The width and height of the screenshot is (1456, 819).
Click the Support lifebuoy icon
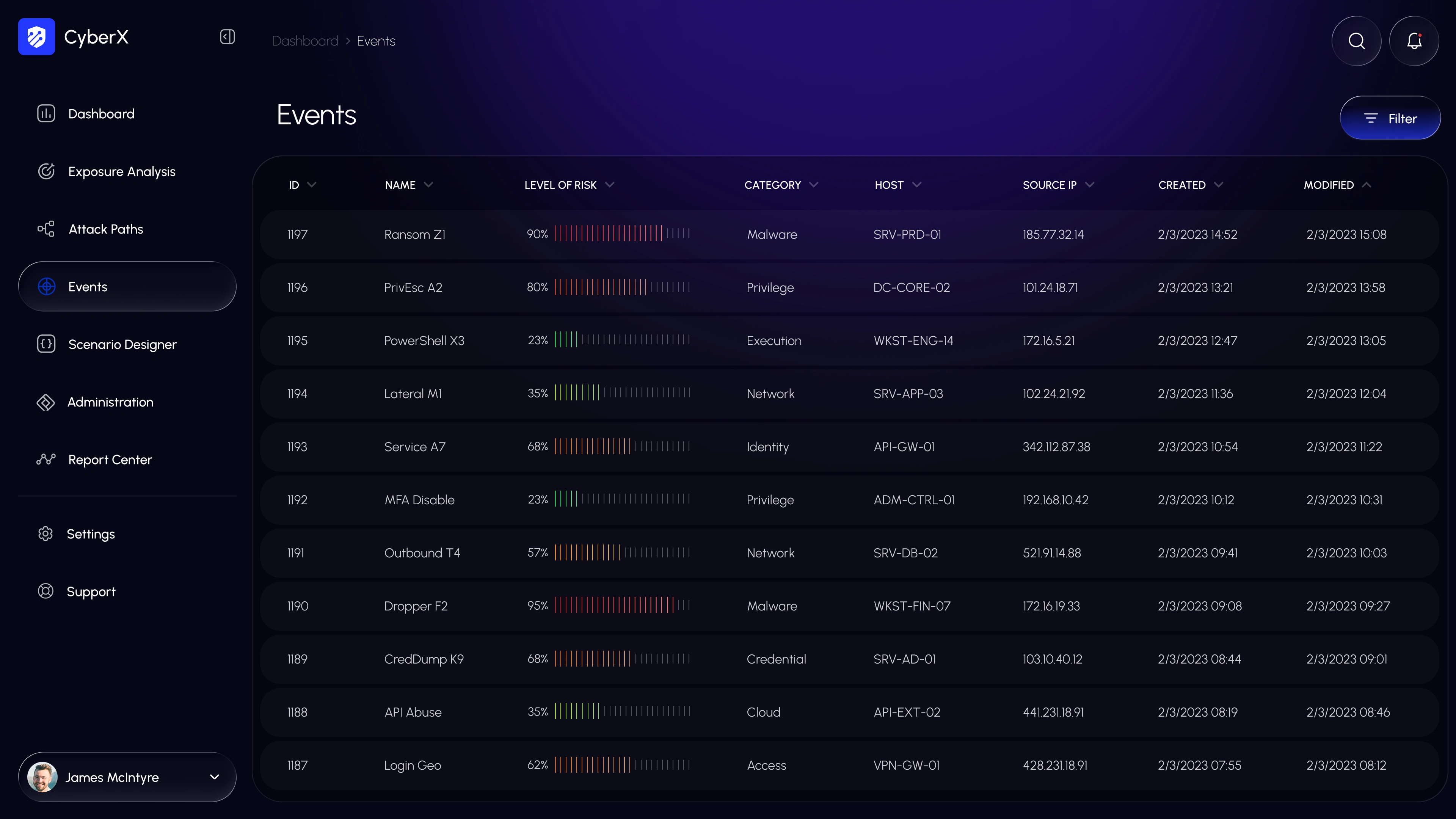(46, 591)
